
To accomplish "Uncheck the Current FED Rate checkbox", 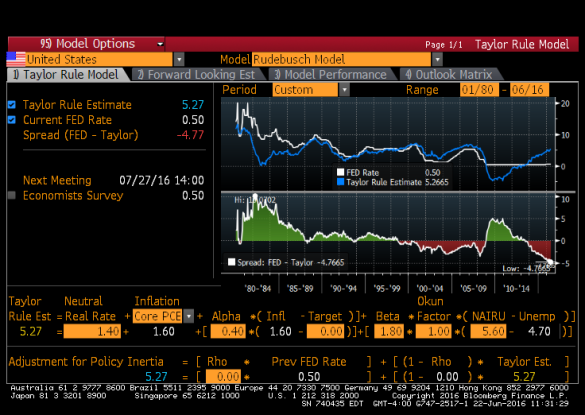I will pyautogui.click(x=12, y=120).
